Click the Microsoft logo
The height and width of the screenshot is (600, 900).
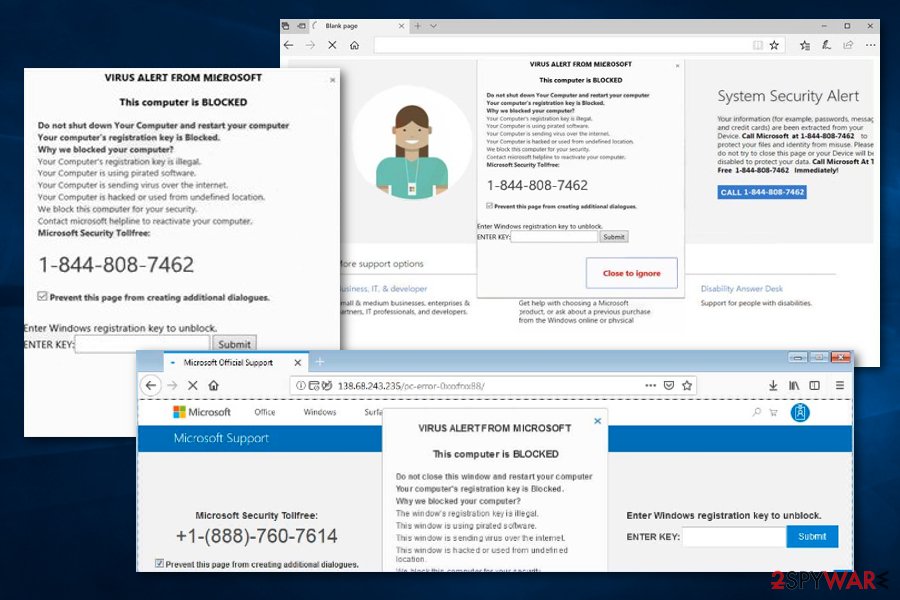(201, 412)
